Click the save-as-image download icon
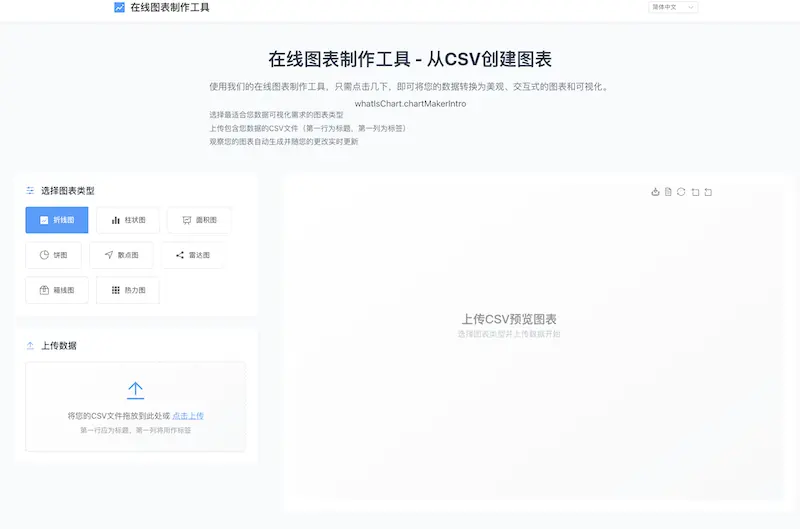Viewport: 800px width, 529px height. pos(655,192)
